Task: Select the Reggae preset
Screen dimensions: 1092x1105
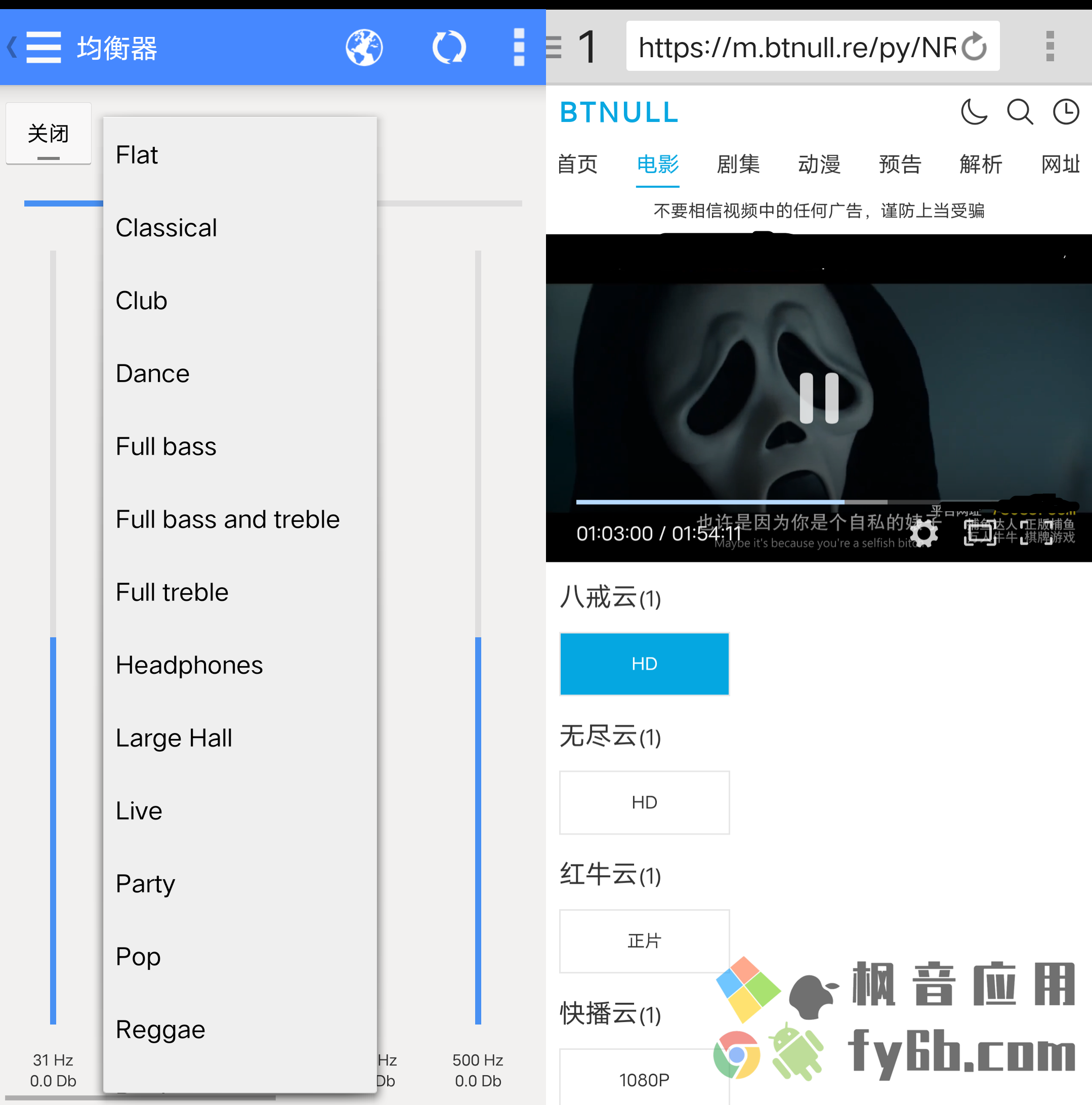Action: [239, 1030]
